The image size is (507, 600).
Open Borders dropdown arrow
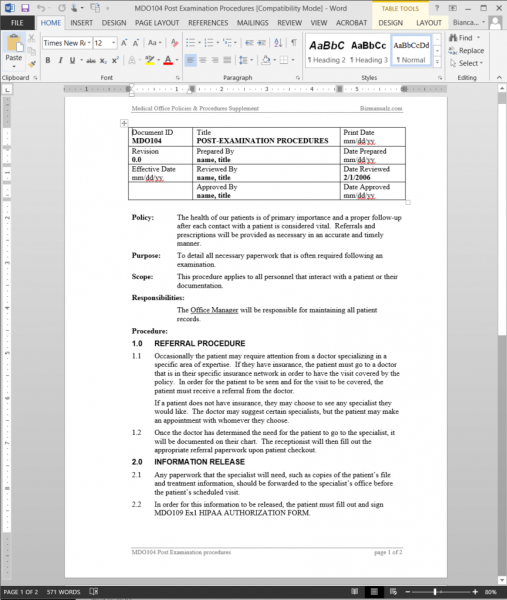point(293,60)
